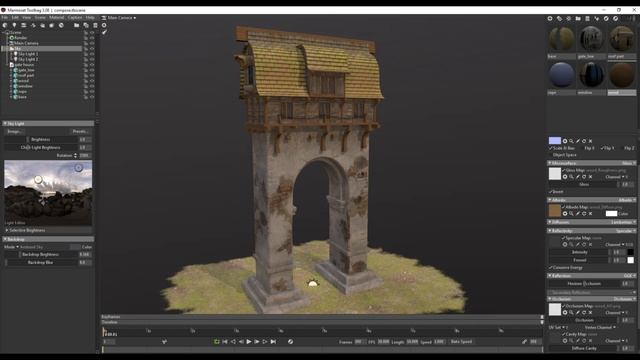640x360 pixels.
Task: Click the play button in timeline controls
Action: point(249,342)
